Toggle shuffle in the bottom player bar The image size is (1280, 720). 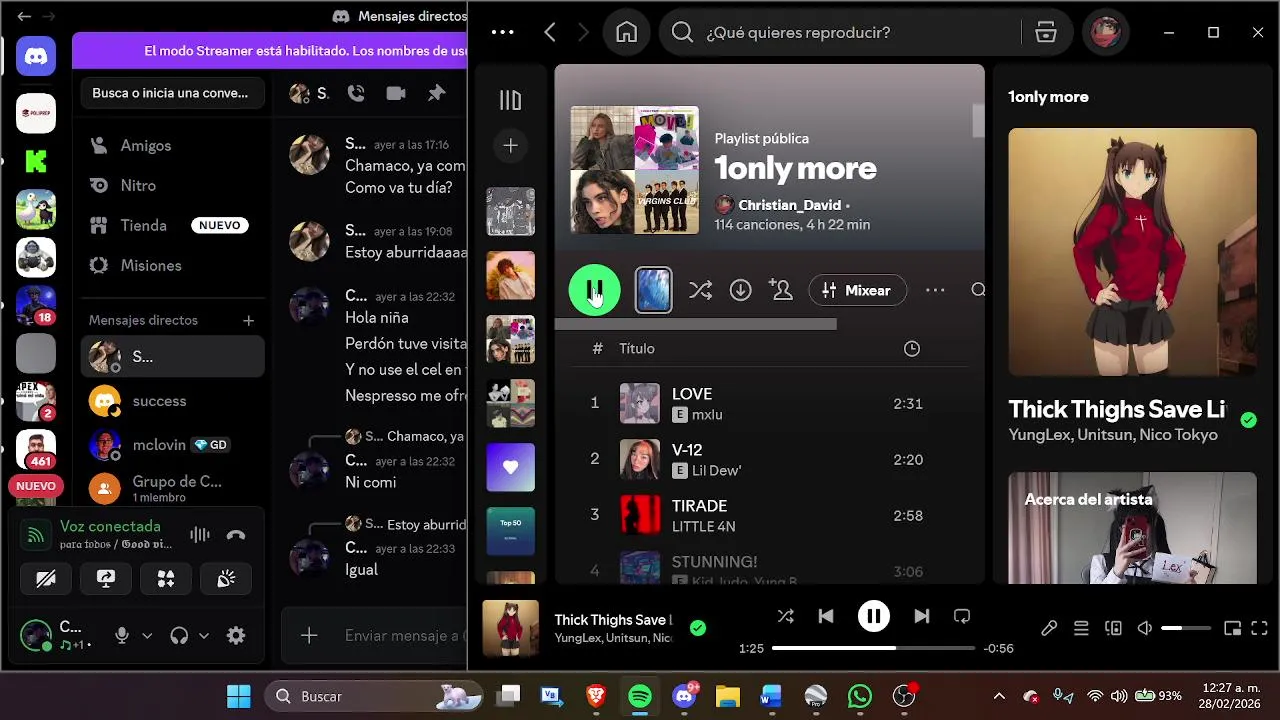click(x=785, y=617)
